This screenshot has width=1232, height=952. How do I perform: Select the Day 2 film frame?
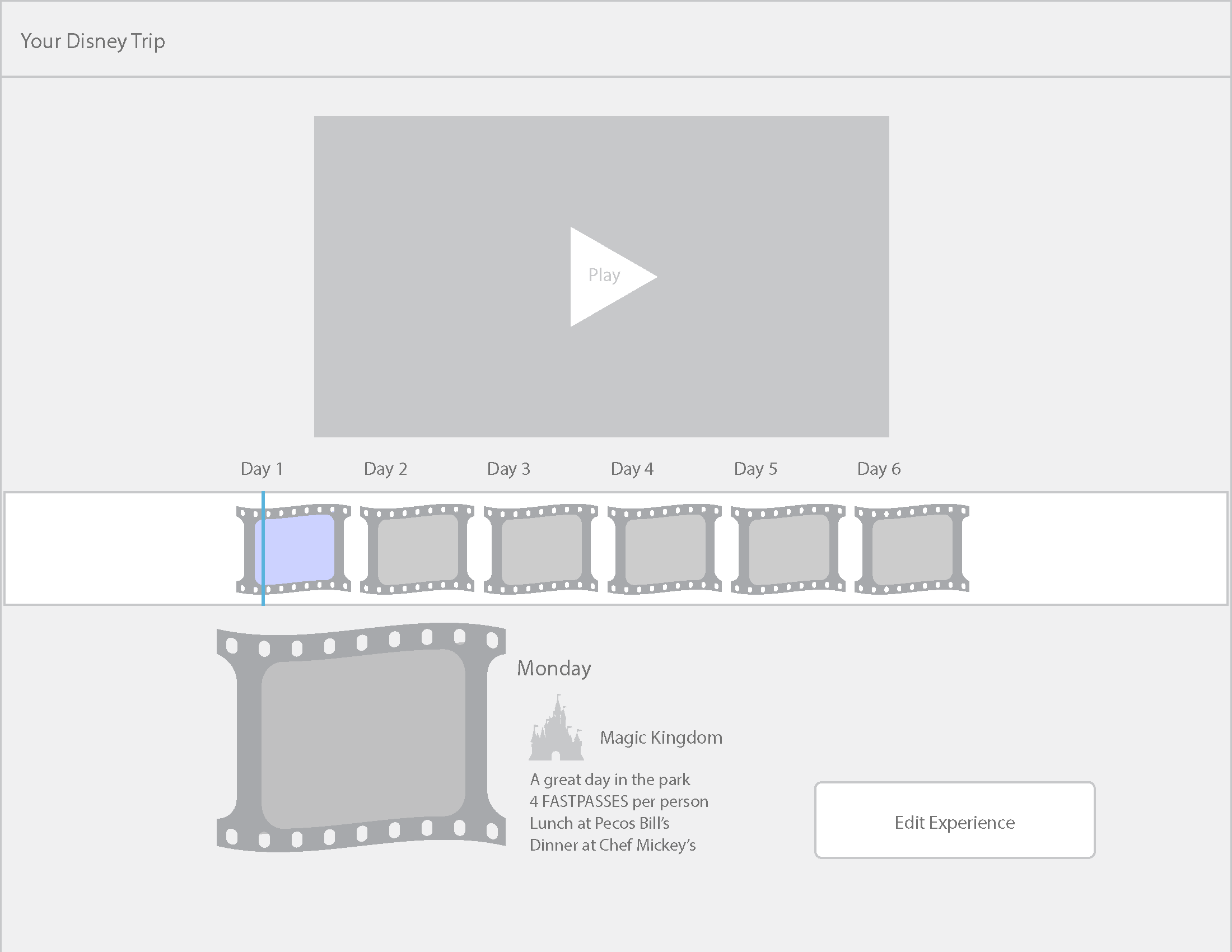coord(417,549)
